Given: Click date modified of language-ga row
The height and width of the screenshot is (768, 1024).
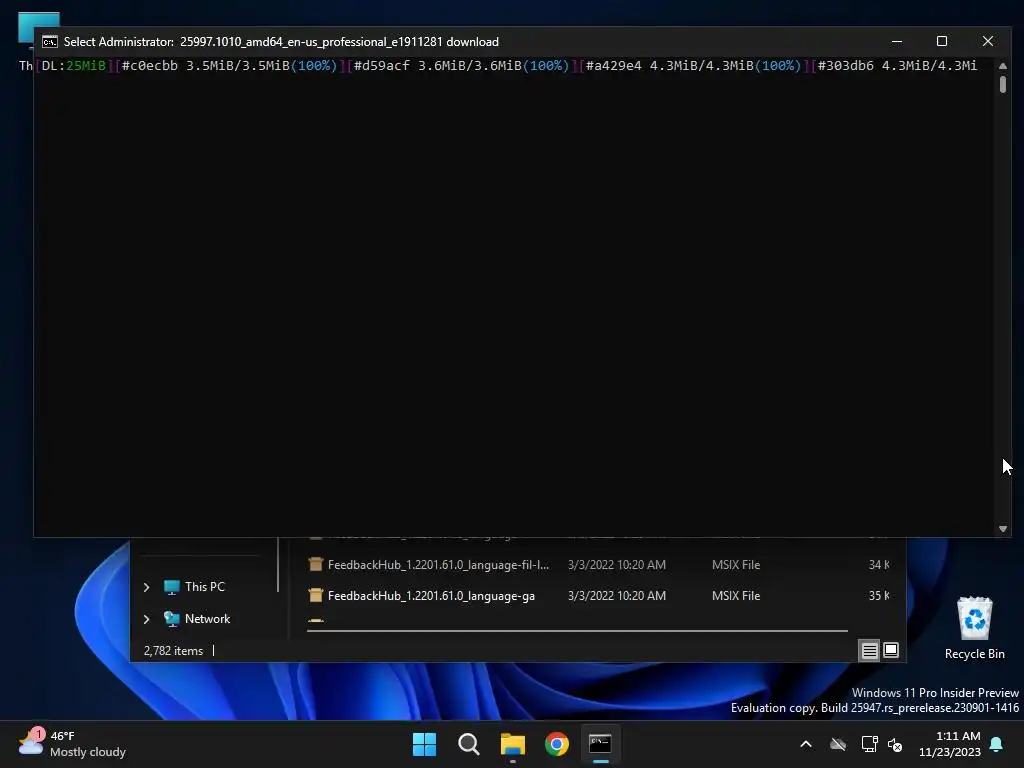Looking at the screenshot, I should pyautogui.click(x=616, y=596).
